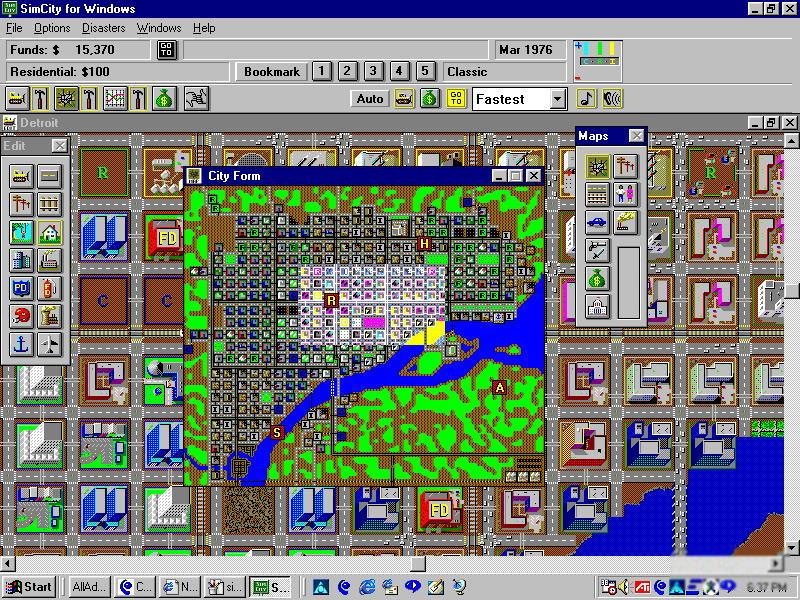Show the population density map
Viewport: 800px width, 600px height.
(x=625, y=194)
